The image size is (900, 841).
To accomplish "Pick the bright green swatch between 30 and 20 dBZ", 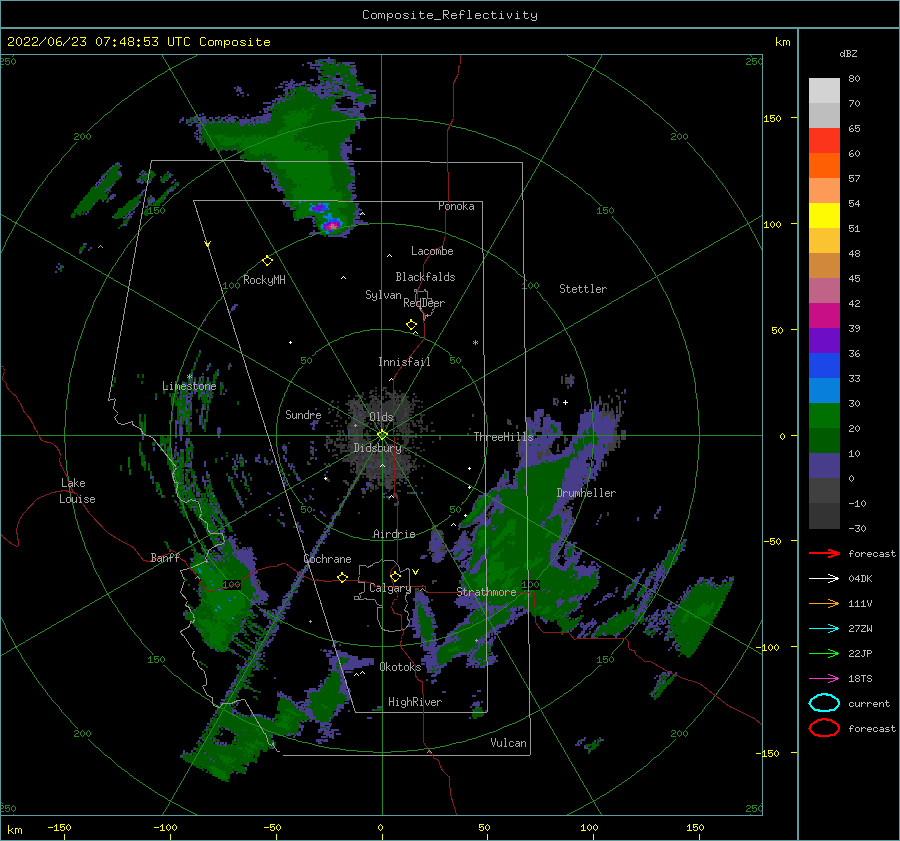I will 824,416.
